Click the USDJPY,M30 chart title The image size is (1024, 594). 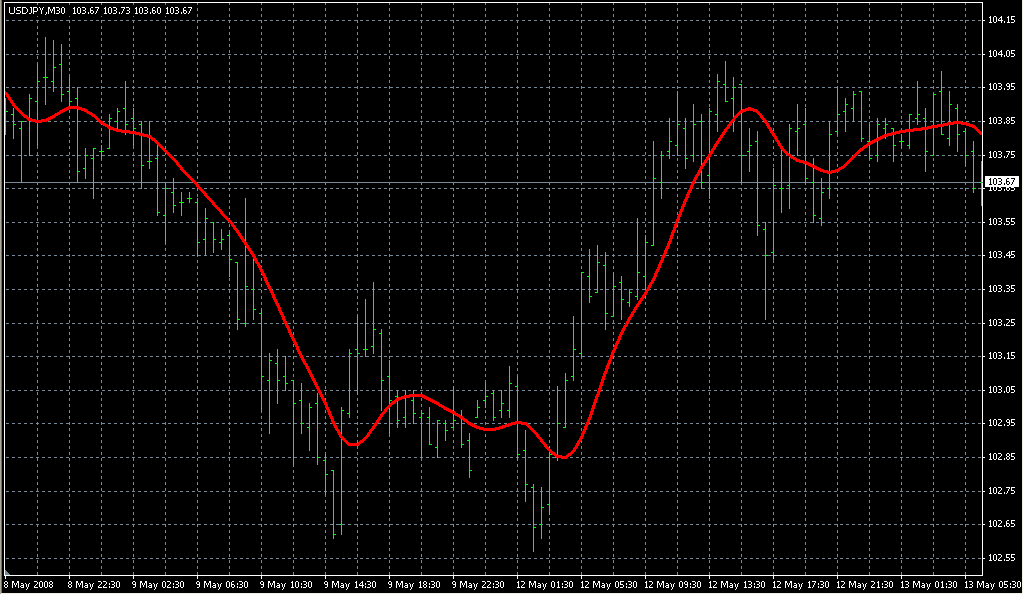(x=35, y=10)
